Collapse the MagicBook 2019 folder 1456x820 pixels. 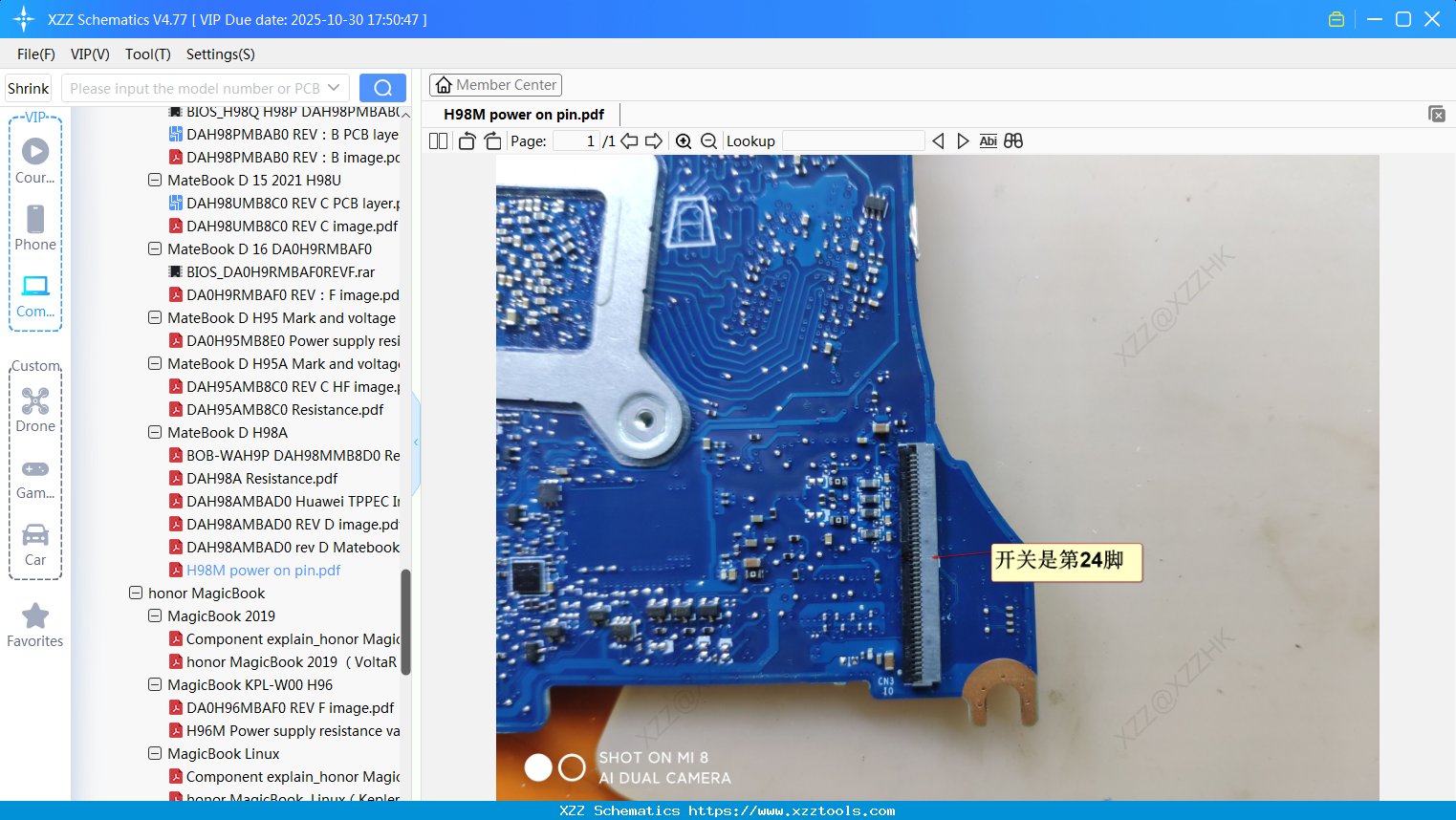pos(155,615)
